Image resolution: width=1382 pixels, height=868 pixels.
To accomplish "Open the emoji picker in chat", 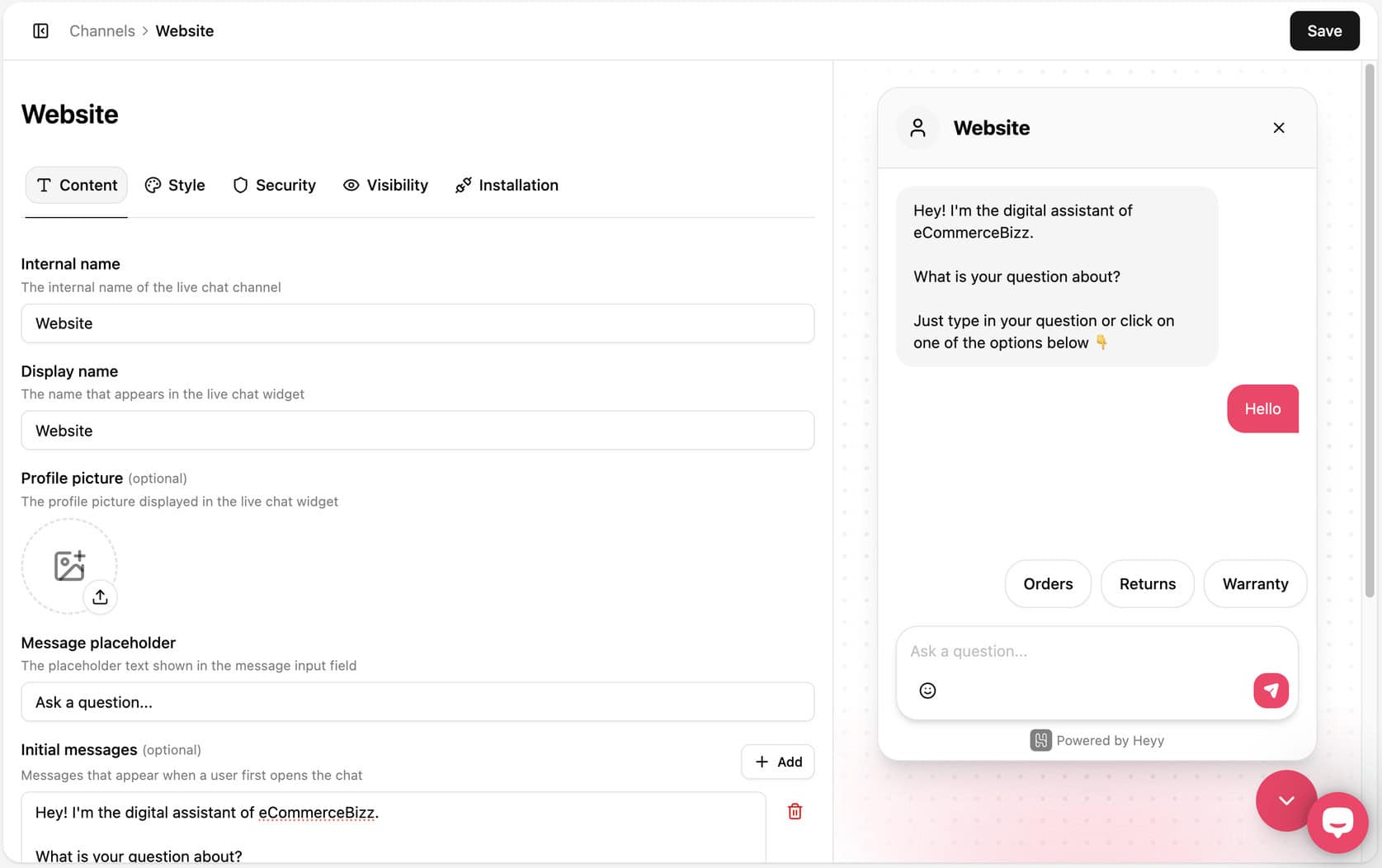I will tap(927, 691).
